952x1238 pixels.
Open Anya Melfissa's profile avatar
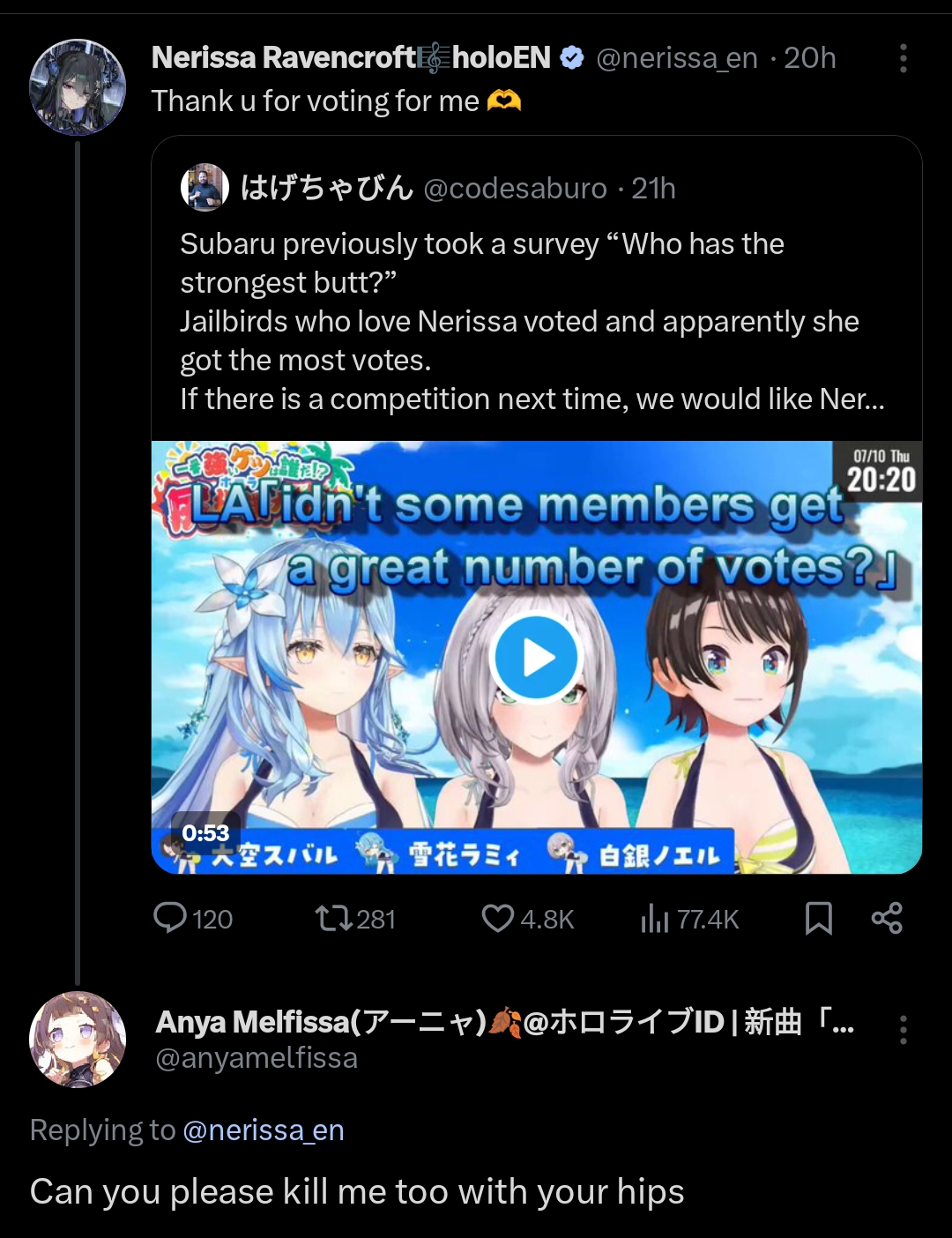click(x=78, y=1040)
